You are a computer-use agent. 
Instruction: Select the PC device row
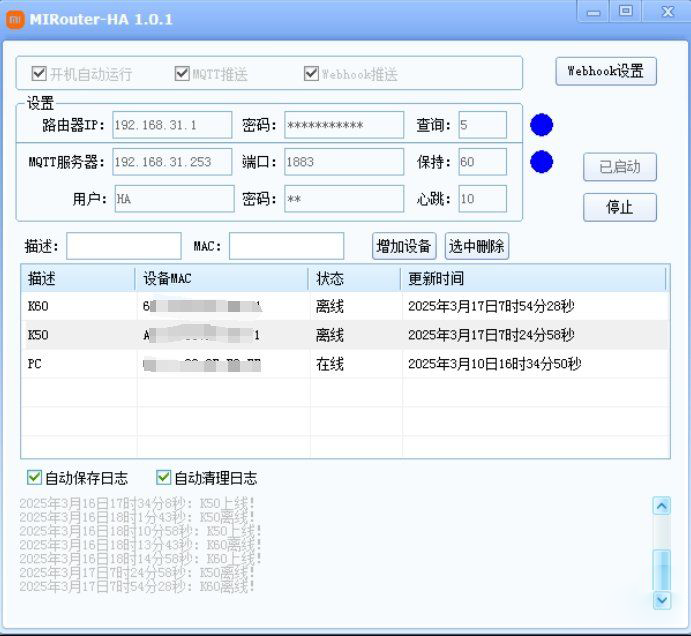click(345, 364)
